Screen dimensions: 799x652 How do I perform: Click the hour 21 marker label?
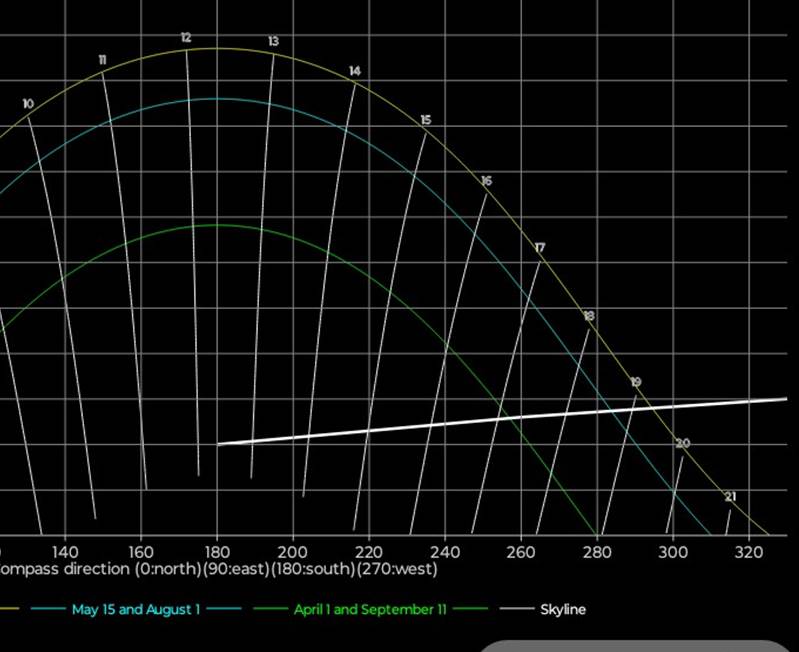(730, 497)
